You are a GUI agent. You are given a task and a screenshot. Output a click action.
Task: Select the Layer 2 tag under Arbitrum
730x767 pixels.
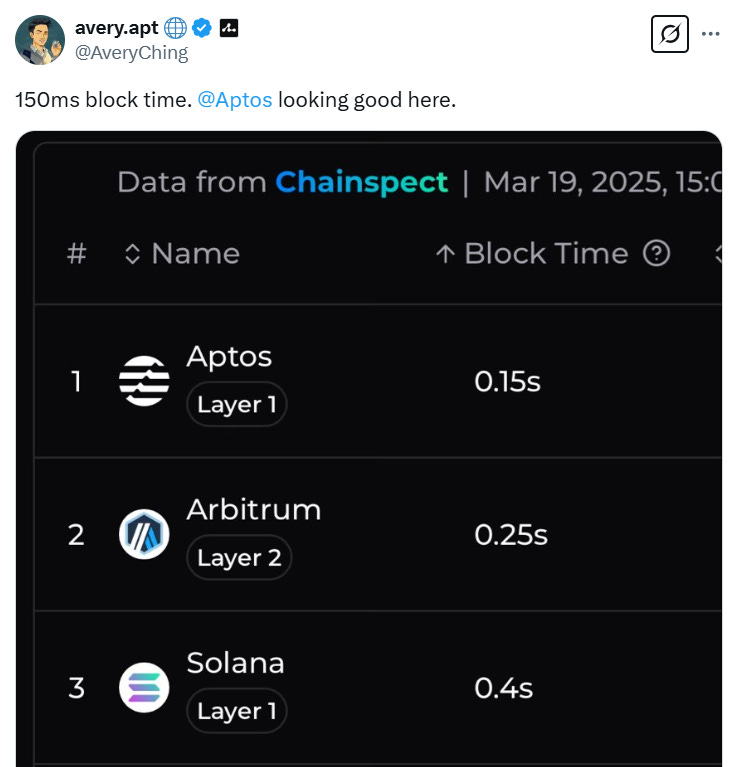239,557
